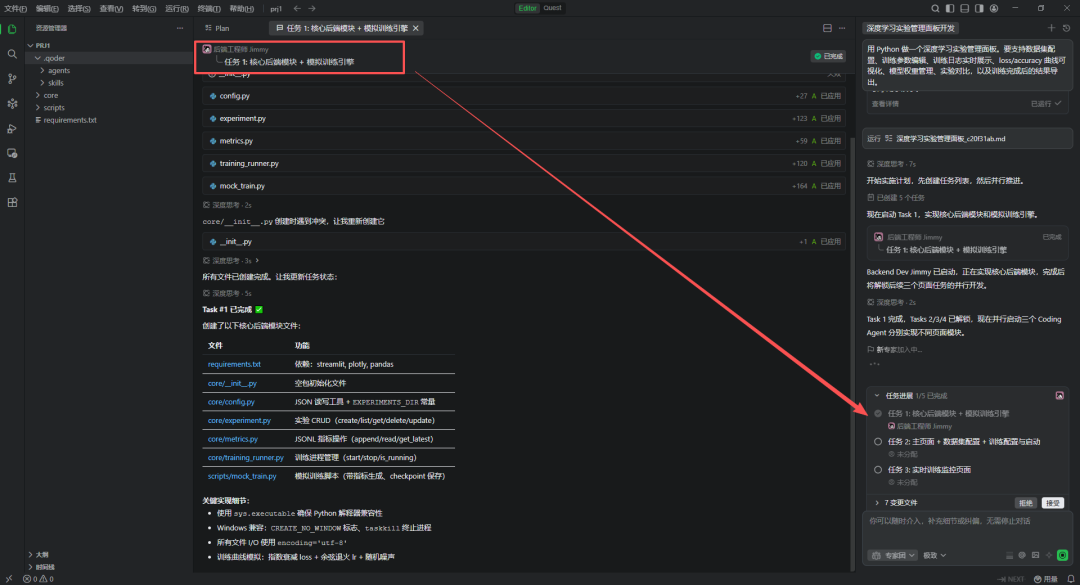
Task: Open Run and Debug view
Action: click(12, 128)
